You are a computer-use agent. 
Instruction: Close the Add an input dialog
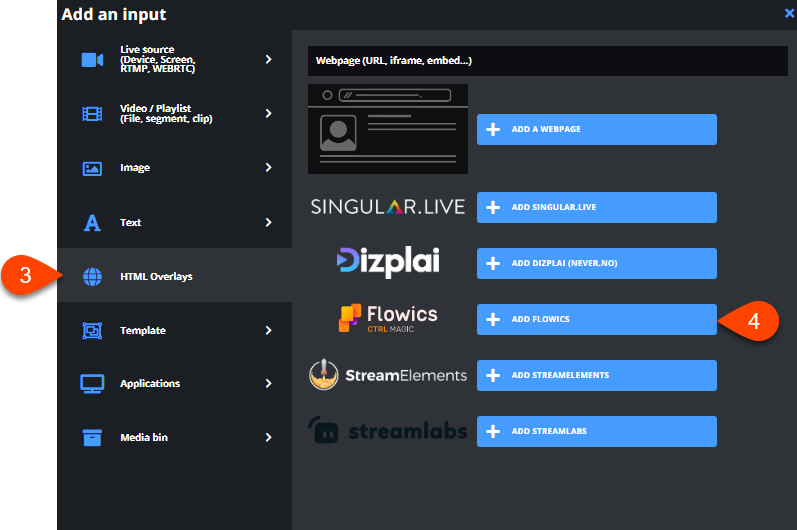[x=789, y=14]
